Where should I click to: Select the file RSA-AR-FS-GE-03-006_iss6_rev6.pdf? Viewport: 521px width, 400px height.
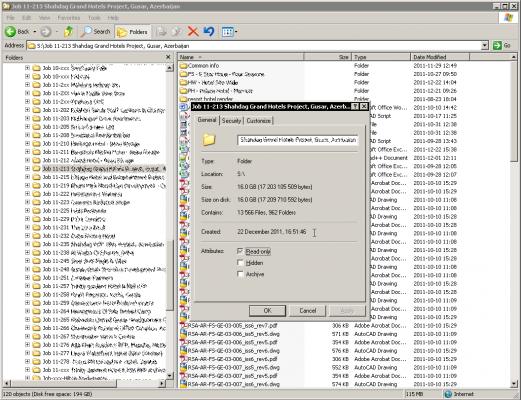tap(232, 359)
